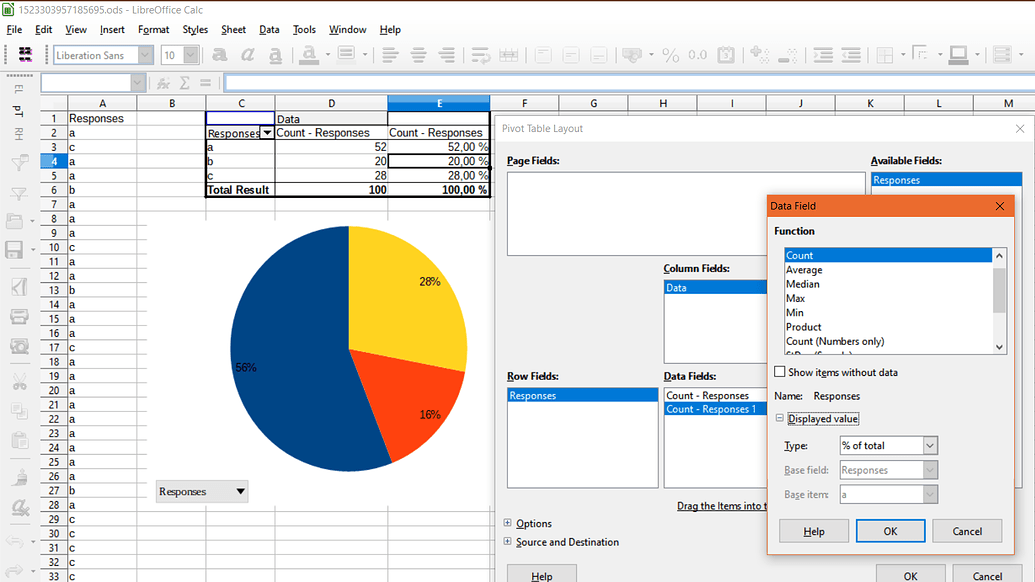This screenshot has width=1035, height=582.
Task: Click the Wrap Text icon
Action: coord(481,55)
